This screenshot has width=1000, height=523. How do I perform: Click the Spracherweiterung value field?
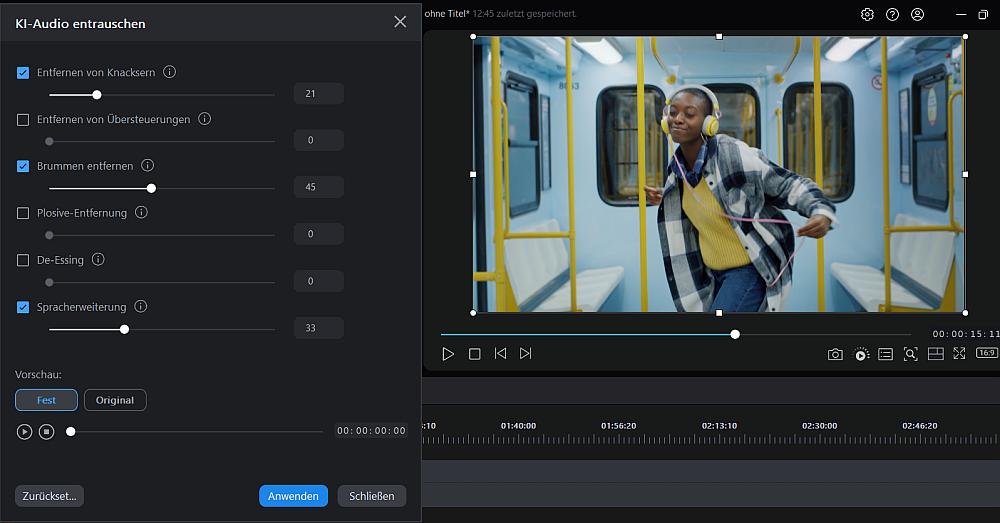[318, 328]
